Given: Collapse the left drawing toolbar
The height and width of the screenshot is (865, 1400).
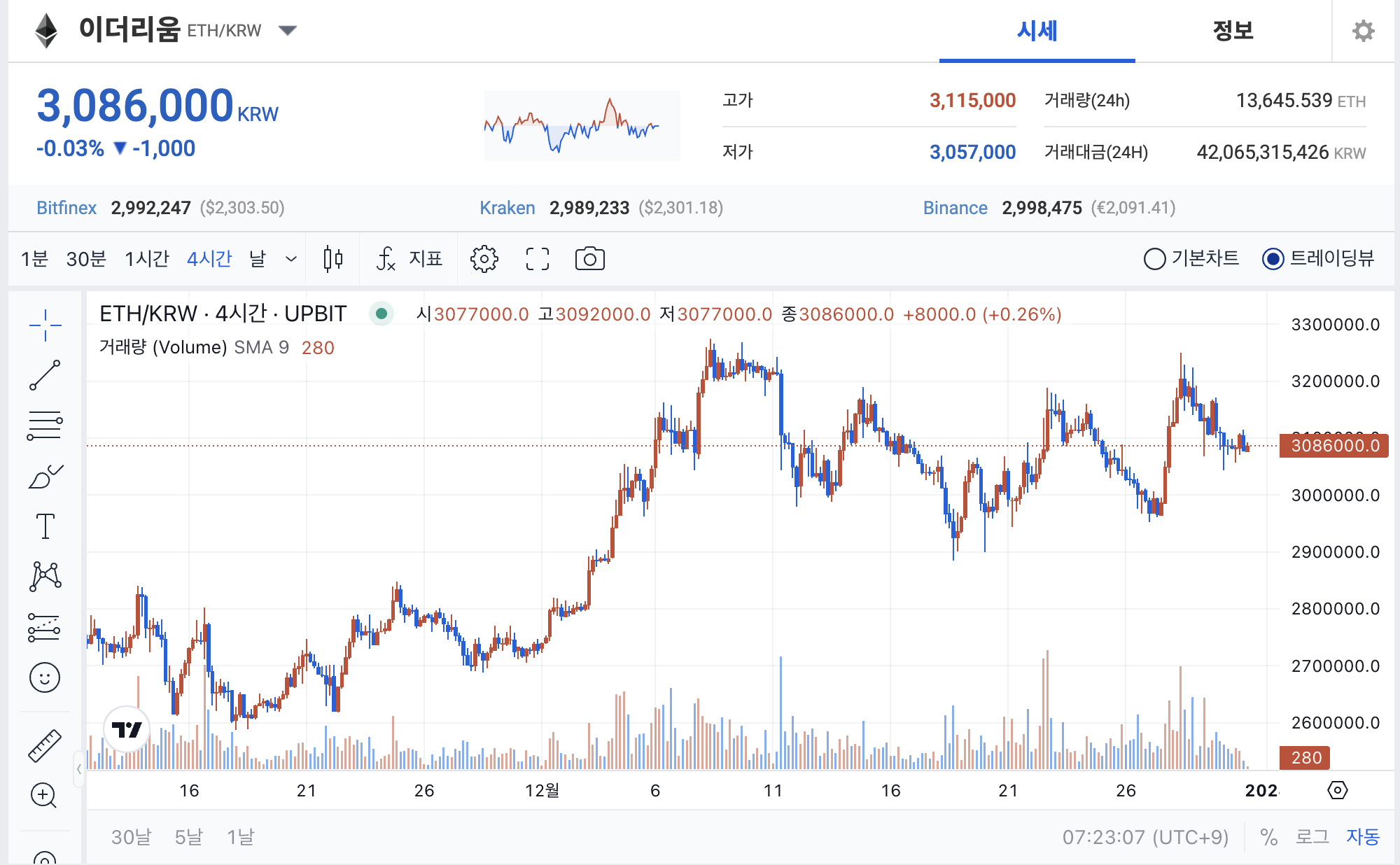Looking at the screenshot, I should 78,769.
